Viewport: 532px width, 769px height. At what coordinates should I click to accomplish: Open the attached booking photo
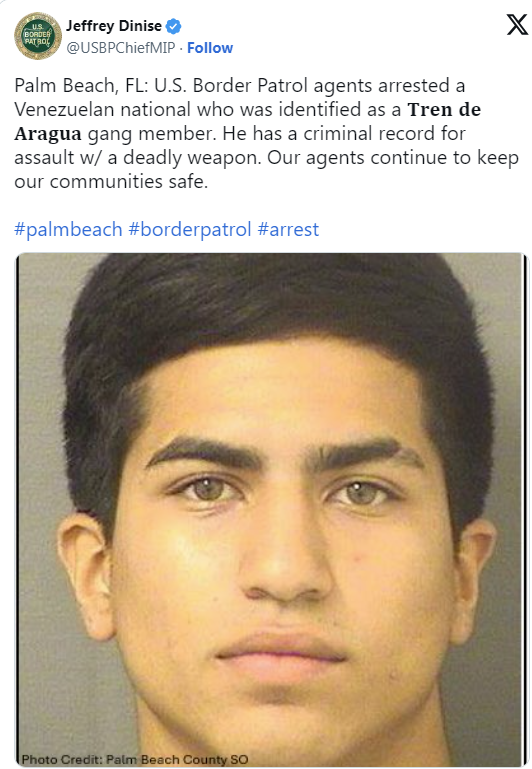pyautogui.click(x=270, y=510)
